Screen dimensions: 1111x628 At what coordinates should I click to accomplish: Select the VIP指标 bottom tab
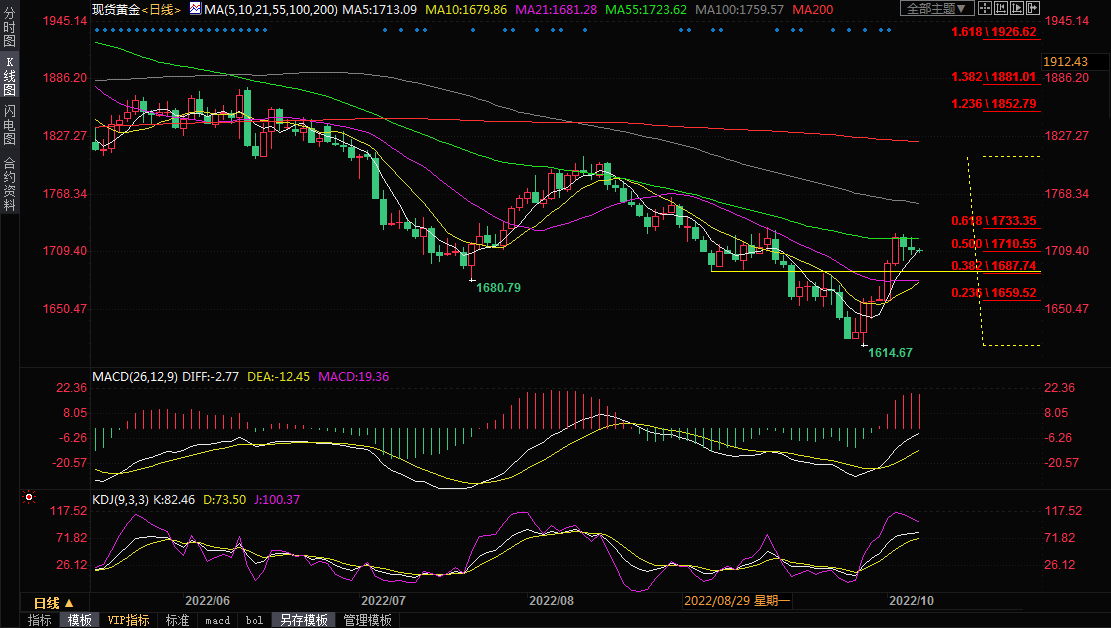click(128, 620)
